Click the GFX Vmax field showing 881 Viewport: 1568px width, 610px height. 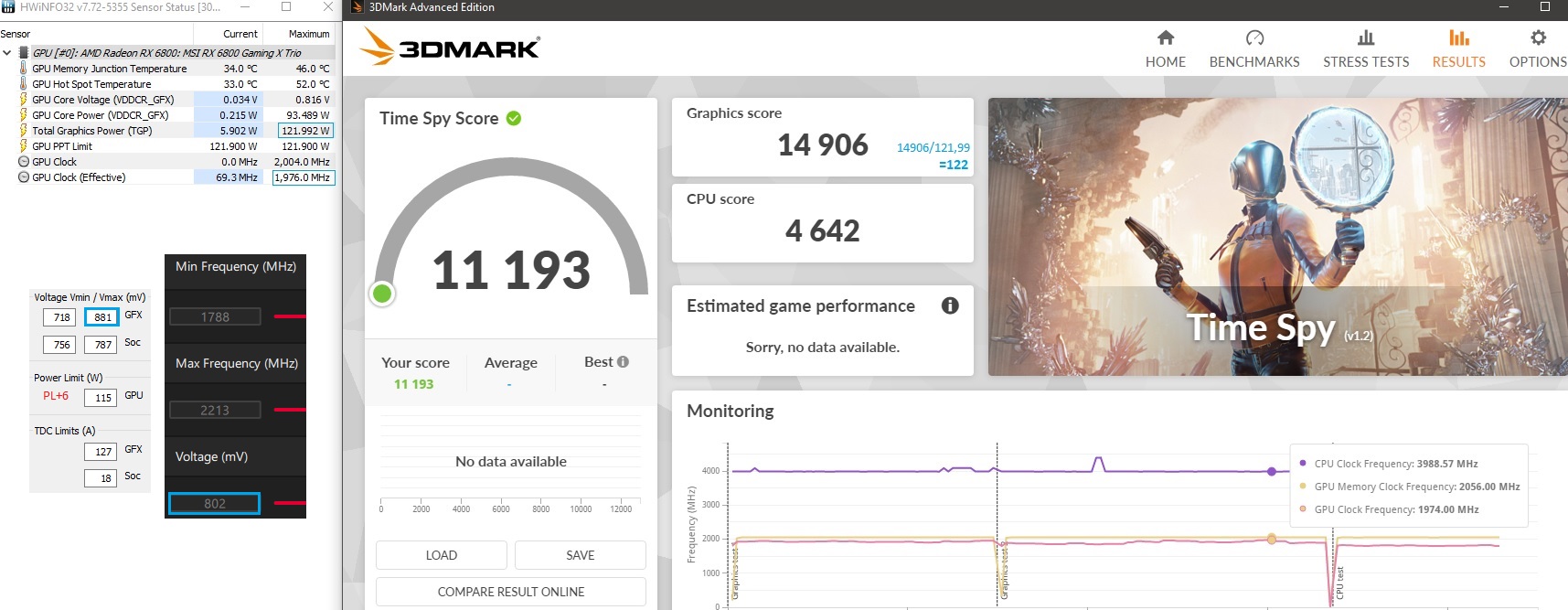(x=101, y=317)
